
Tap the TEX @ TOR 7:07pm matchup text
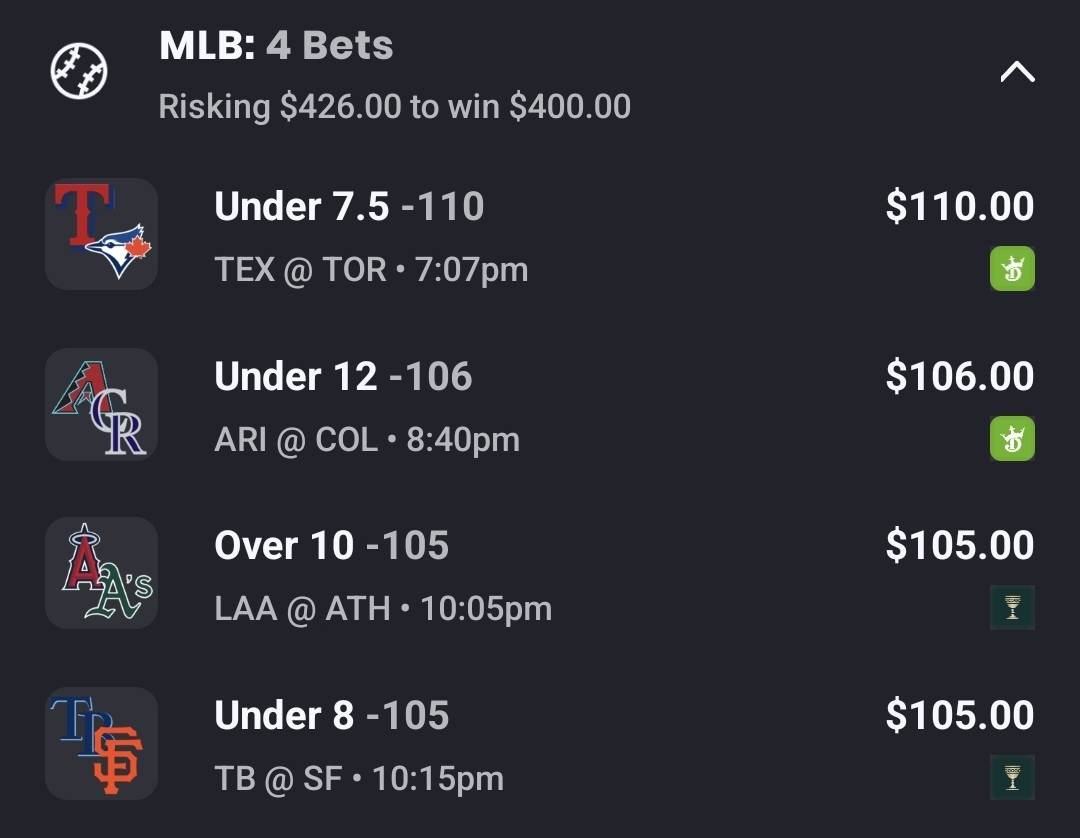tap(371, 270)
